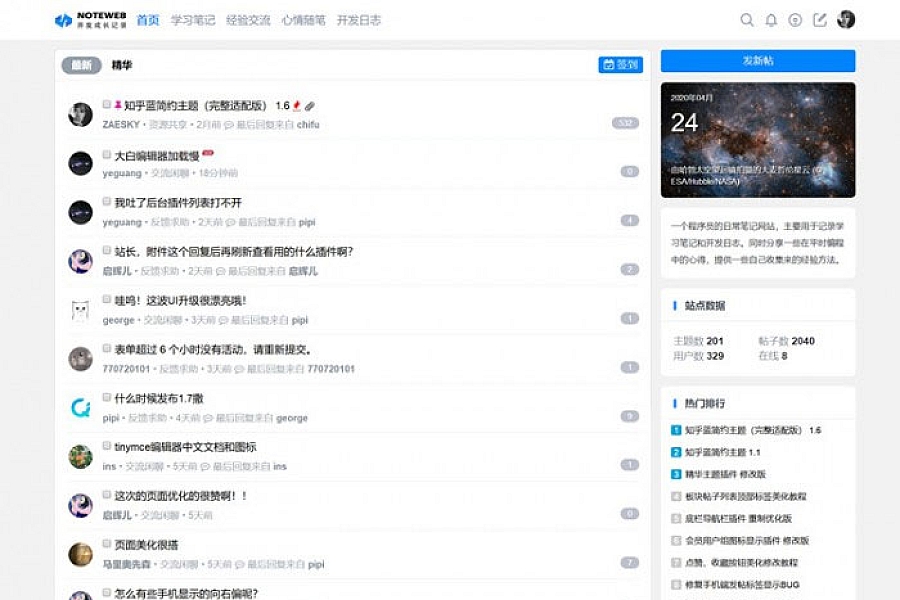Click last replier chifu on first post
The width and height of the screenshot is (900, 600).
[x=308, y=125]
